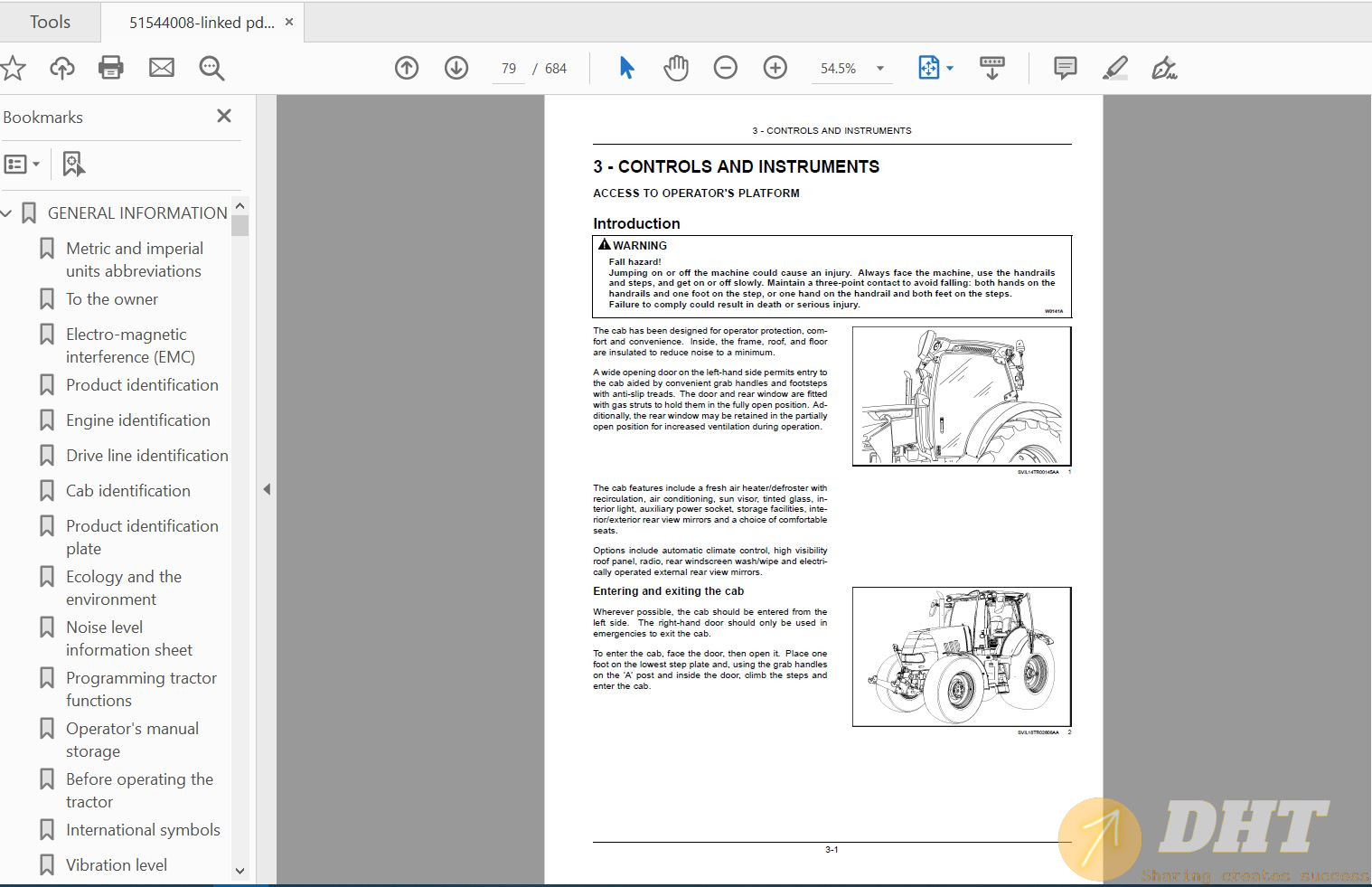
Task: Switch to the Tools tab
Action: 50,22
